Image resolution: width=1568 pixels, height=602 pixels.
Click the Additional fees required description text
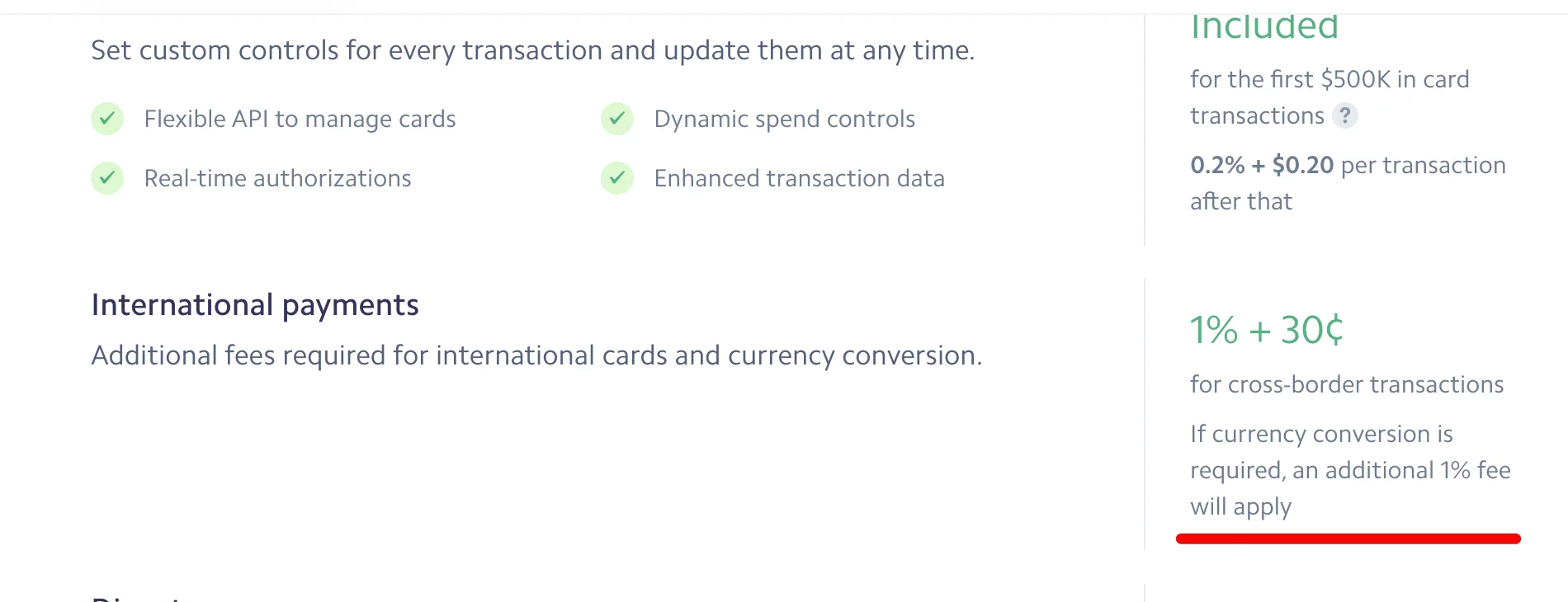536,355
